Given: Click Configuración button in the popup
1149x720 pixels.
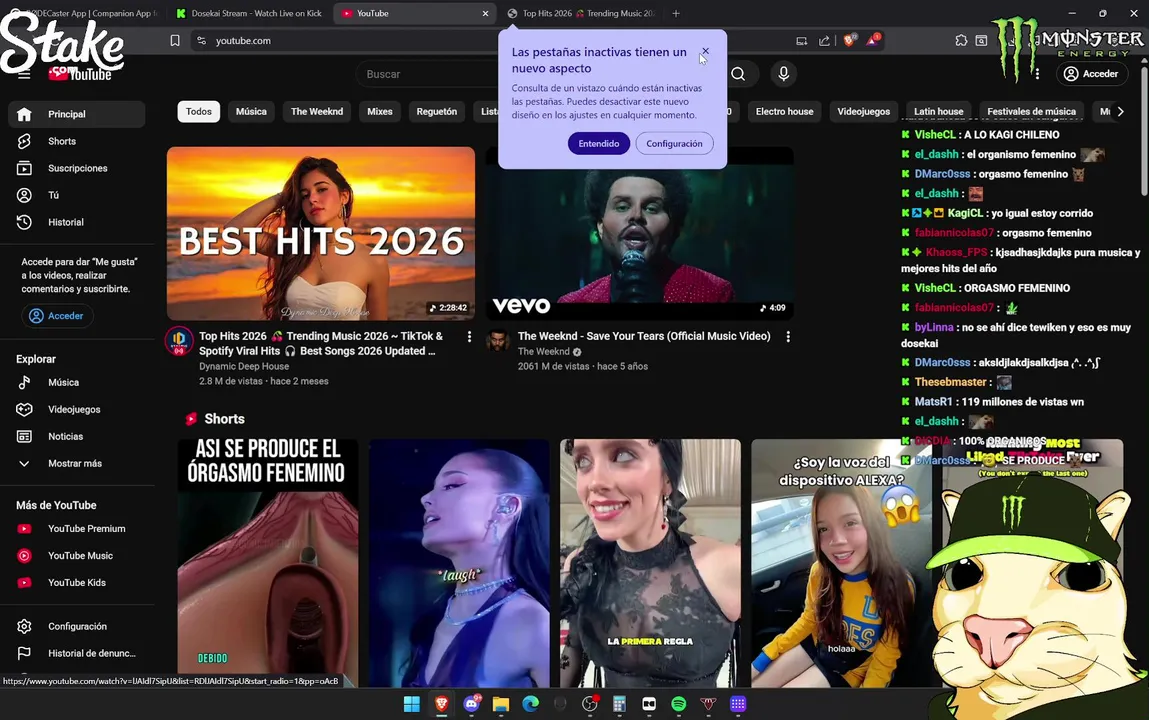Looking at the screenshot, I should (x=674, y=144).
